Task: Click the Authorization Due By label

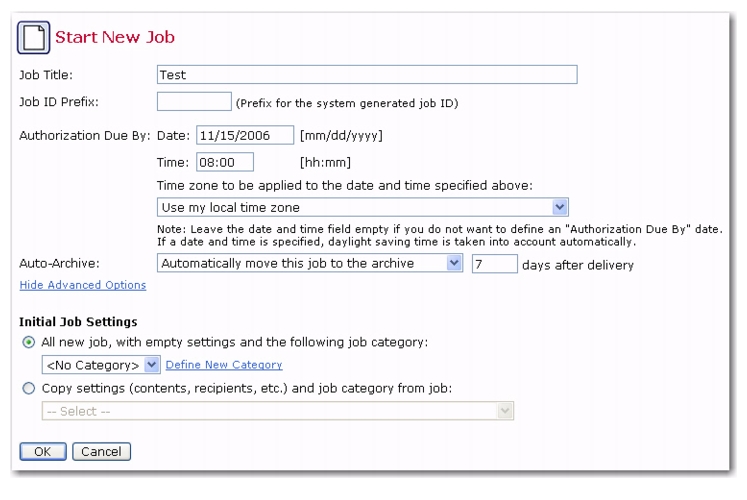Action: [84, 136]
